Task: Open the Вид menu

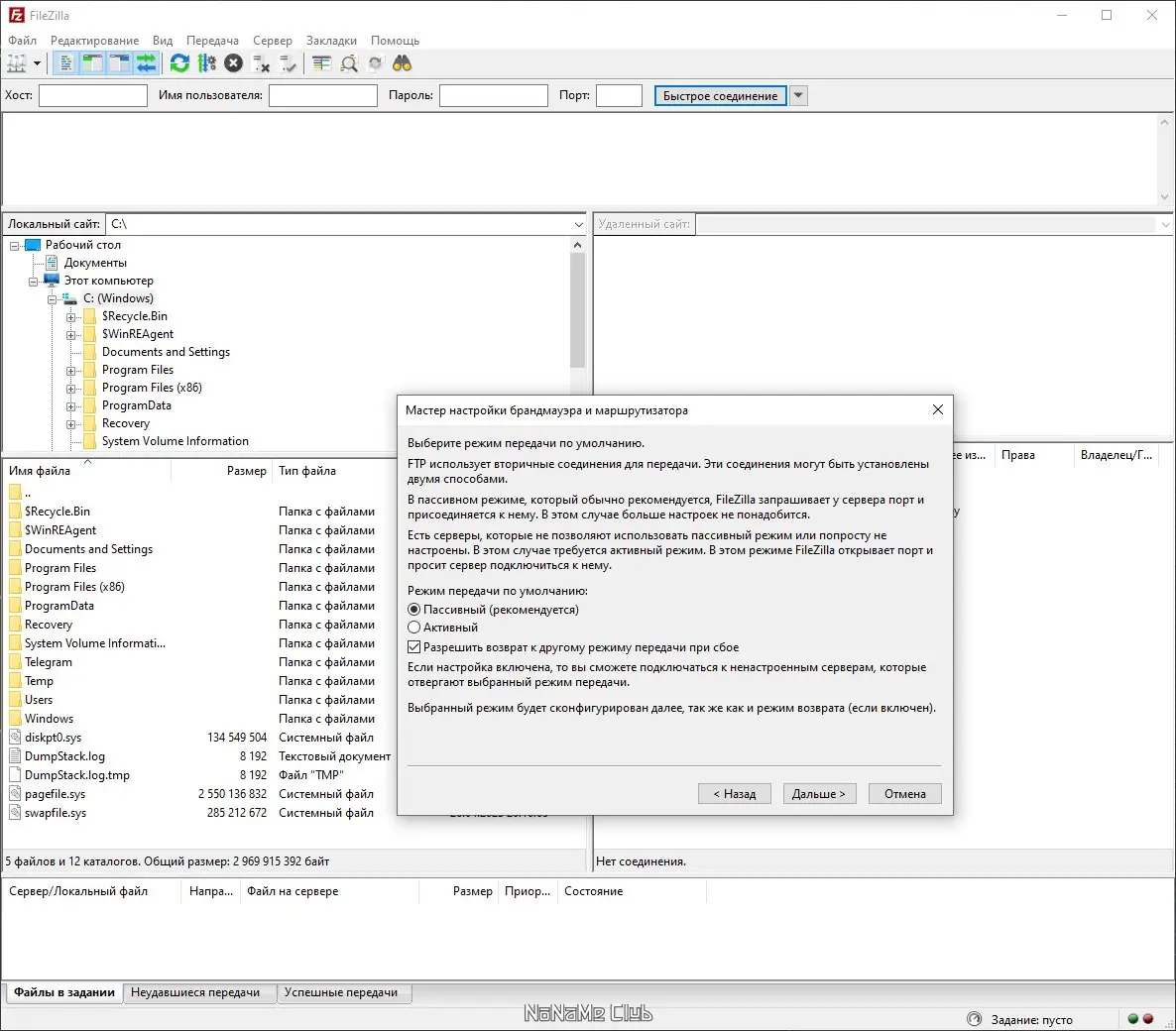Action: (163, 41)
